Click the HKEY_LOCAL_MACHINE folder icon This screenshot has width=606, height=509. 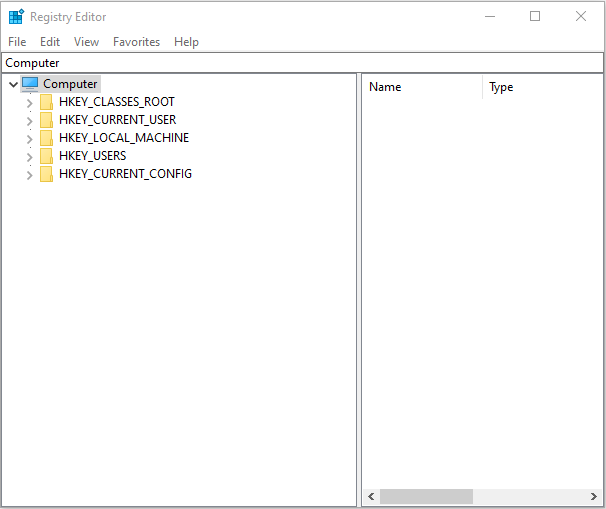(46, 138)
